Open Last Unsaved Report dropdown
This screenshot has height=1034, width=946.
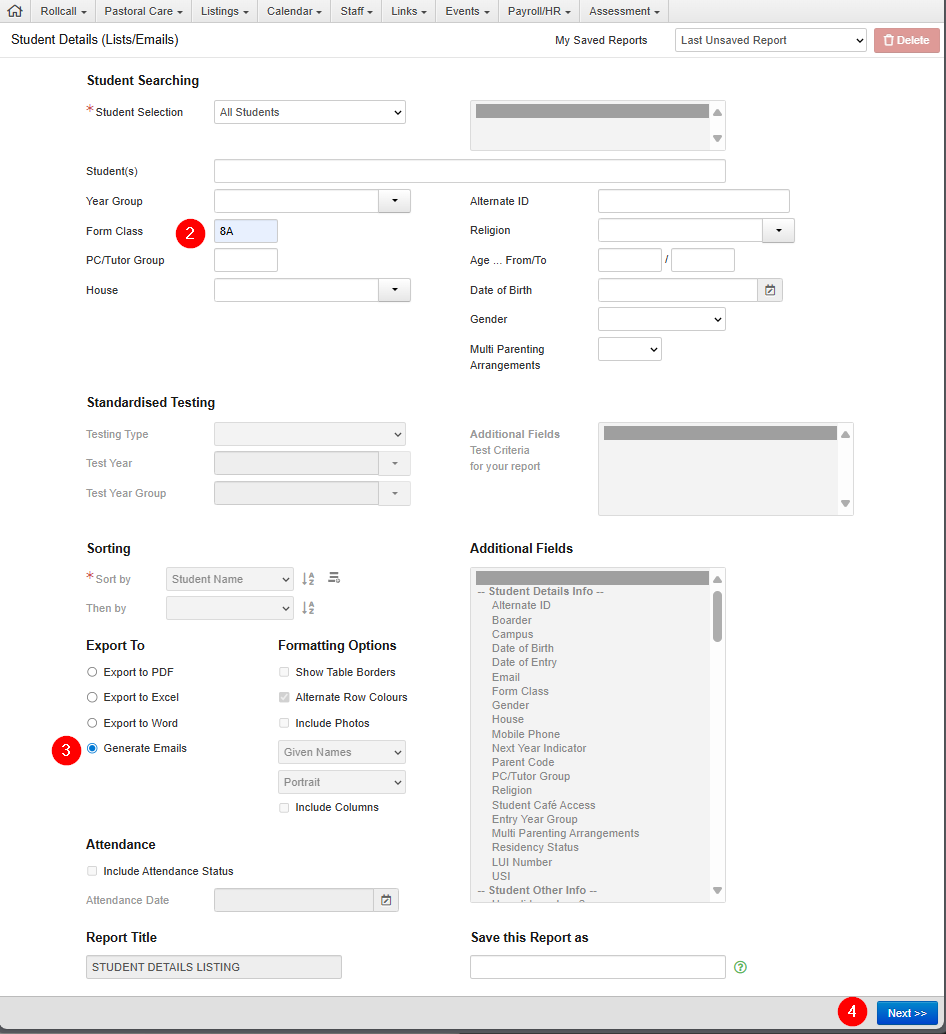pos(771,40)
